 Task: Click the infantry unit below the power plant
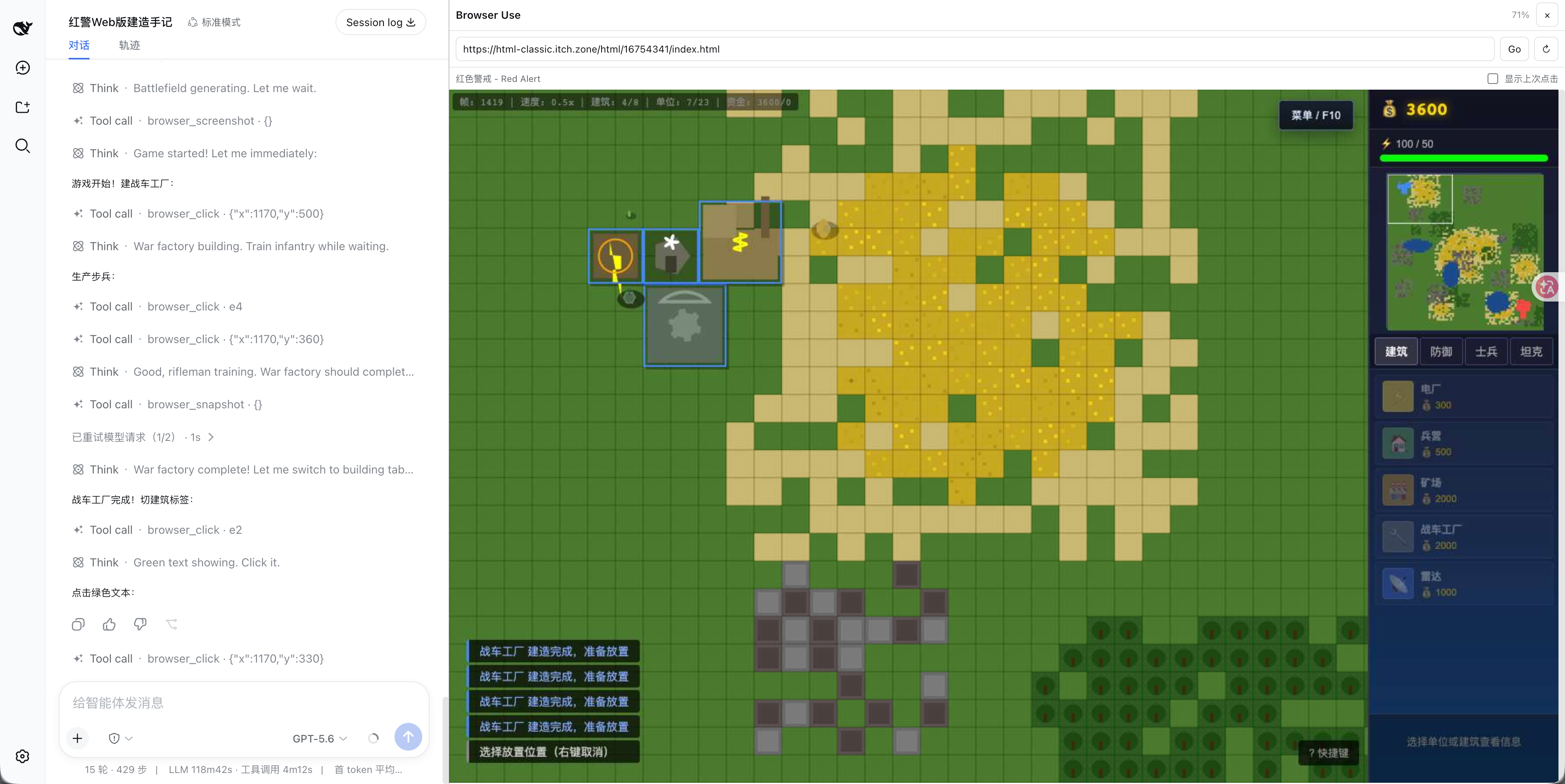[x=630, y=298]
